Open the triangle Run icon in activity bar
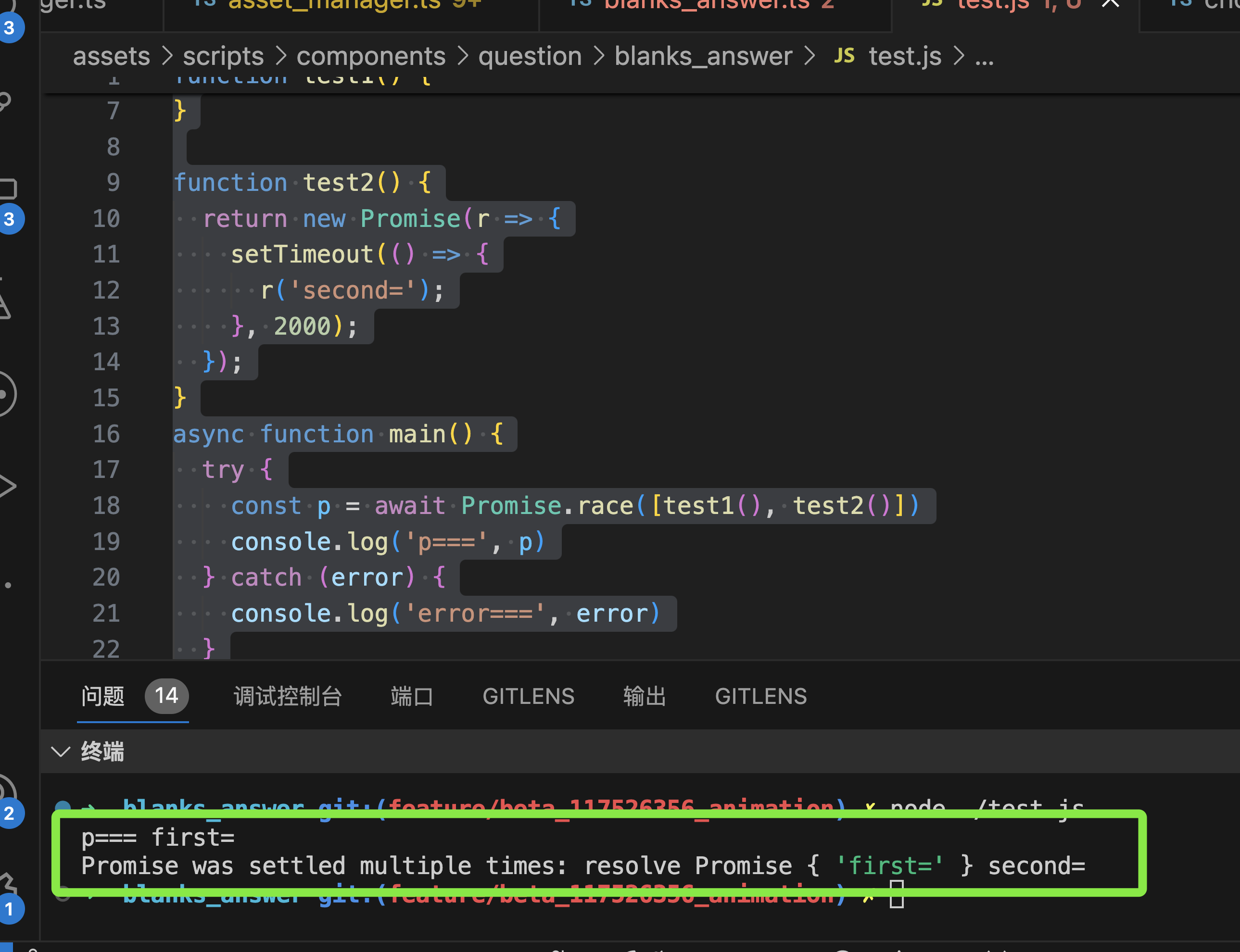The image size is (1240, 952). (7, 486)
